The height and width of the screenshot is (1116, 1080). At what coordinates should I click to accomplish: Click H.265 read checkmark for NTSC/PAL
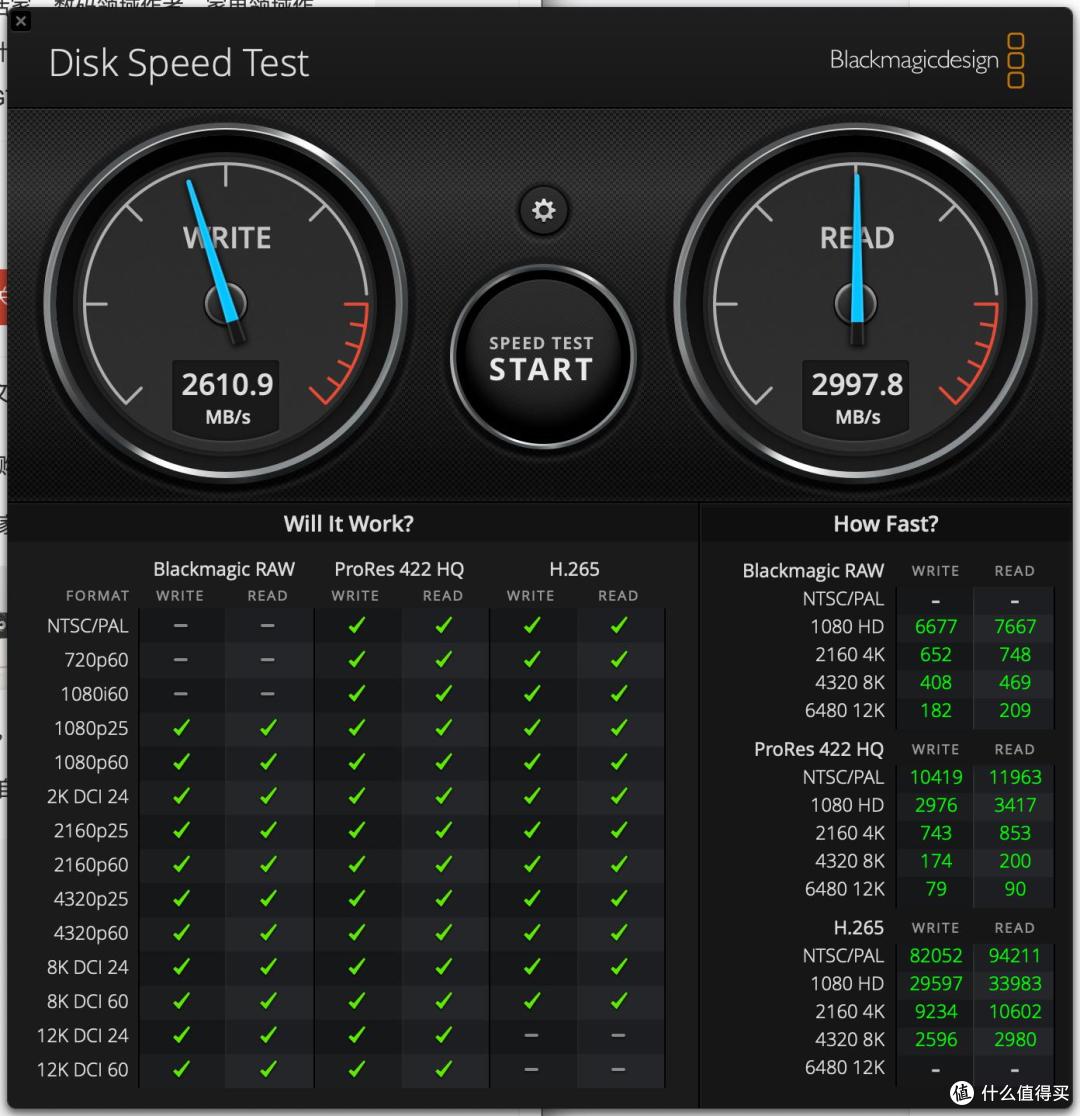pyautogui.click(x=619, y=625)
